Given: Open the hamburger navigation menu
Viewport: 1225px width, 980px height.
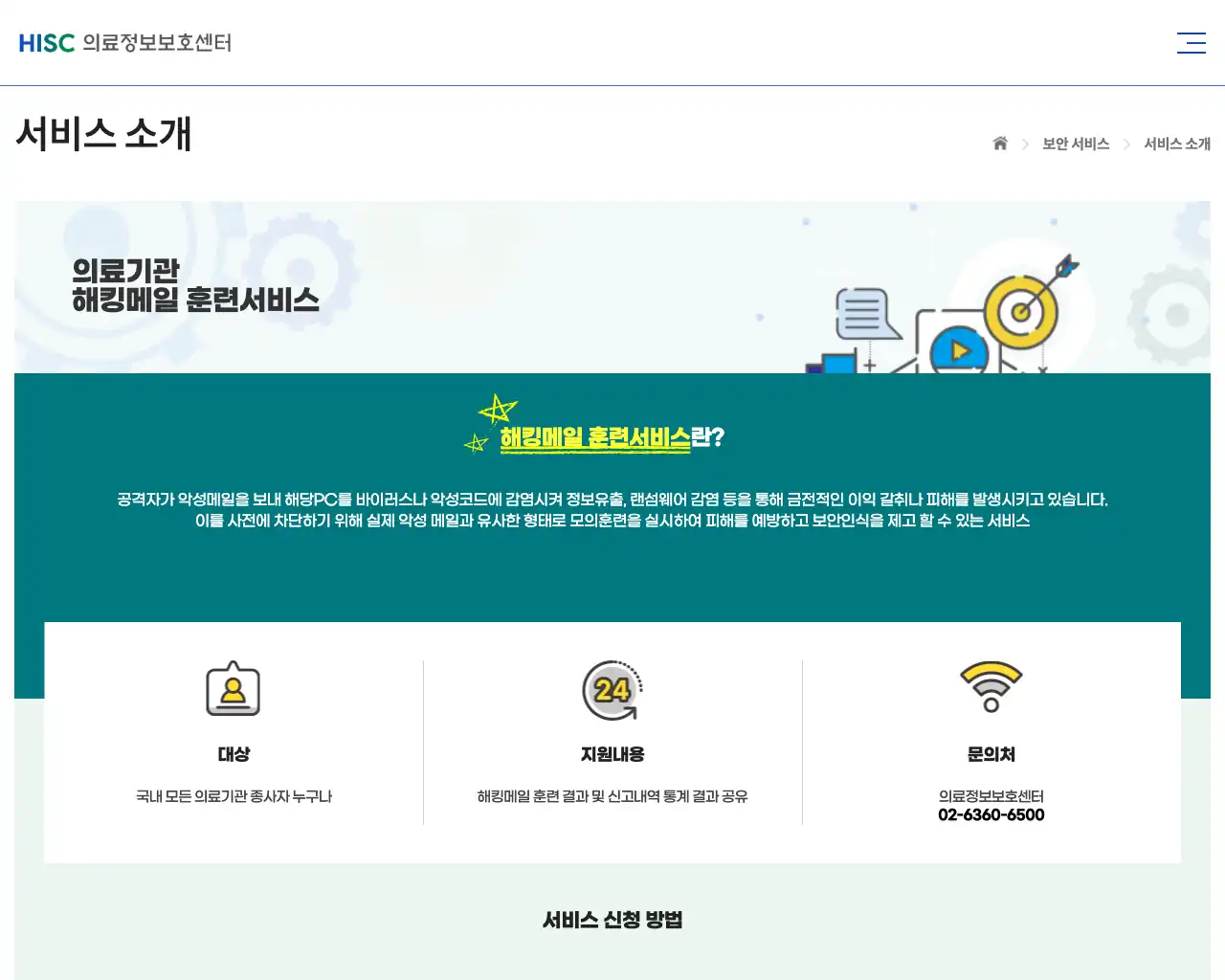Looking at the screenshot, I should [1191, 42].
